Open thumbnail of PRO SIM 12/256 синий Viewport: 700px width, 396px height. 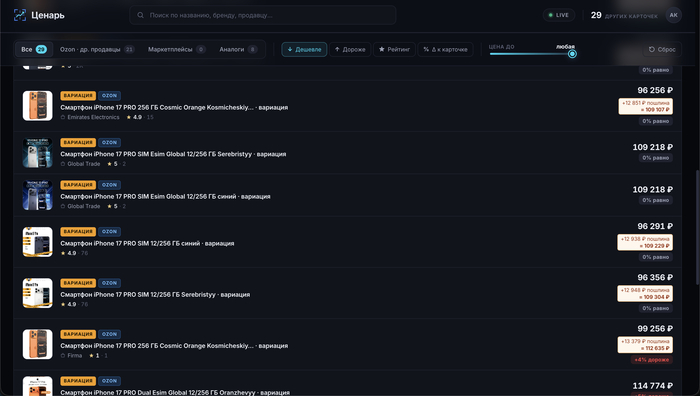coord(38,242)
